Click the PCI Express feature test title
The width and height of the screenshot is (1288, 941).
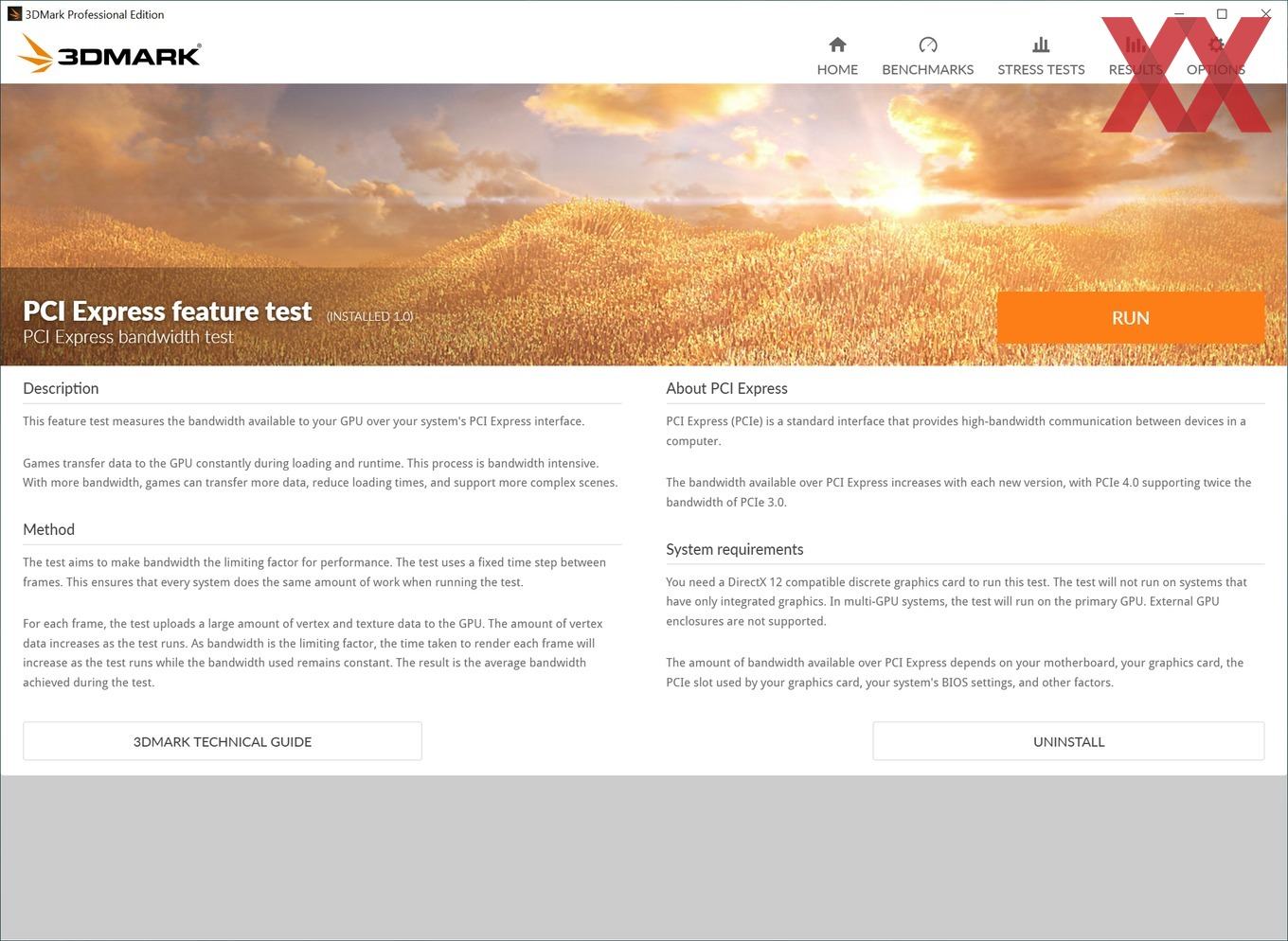168,311
